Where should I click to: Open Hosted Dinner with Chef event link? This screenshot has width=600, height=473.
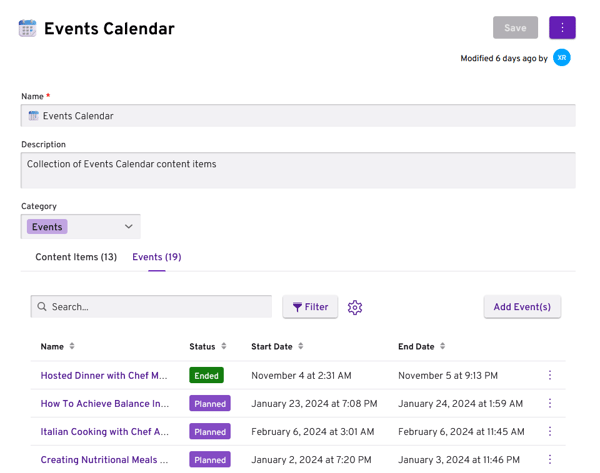[104, 376]
